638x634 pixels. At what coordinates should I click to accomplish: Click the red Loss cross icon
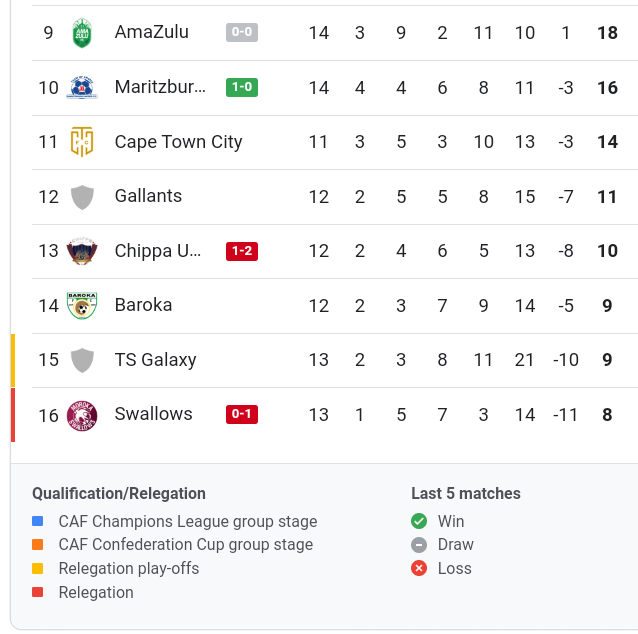[x=419, y=568]
